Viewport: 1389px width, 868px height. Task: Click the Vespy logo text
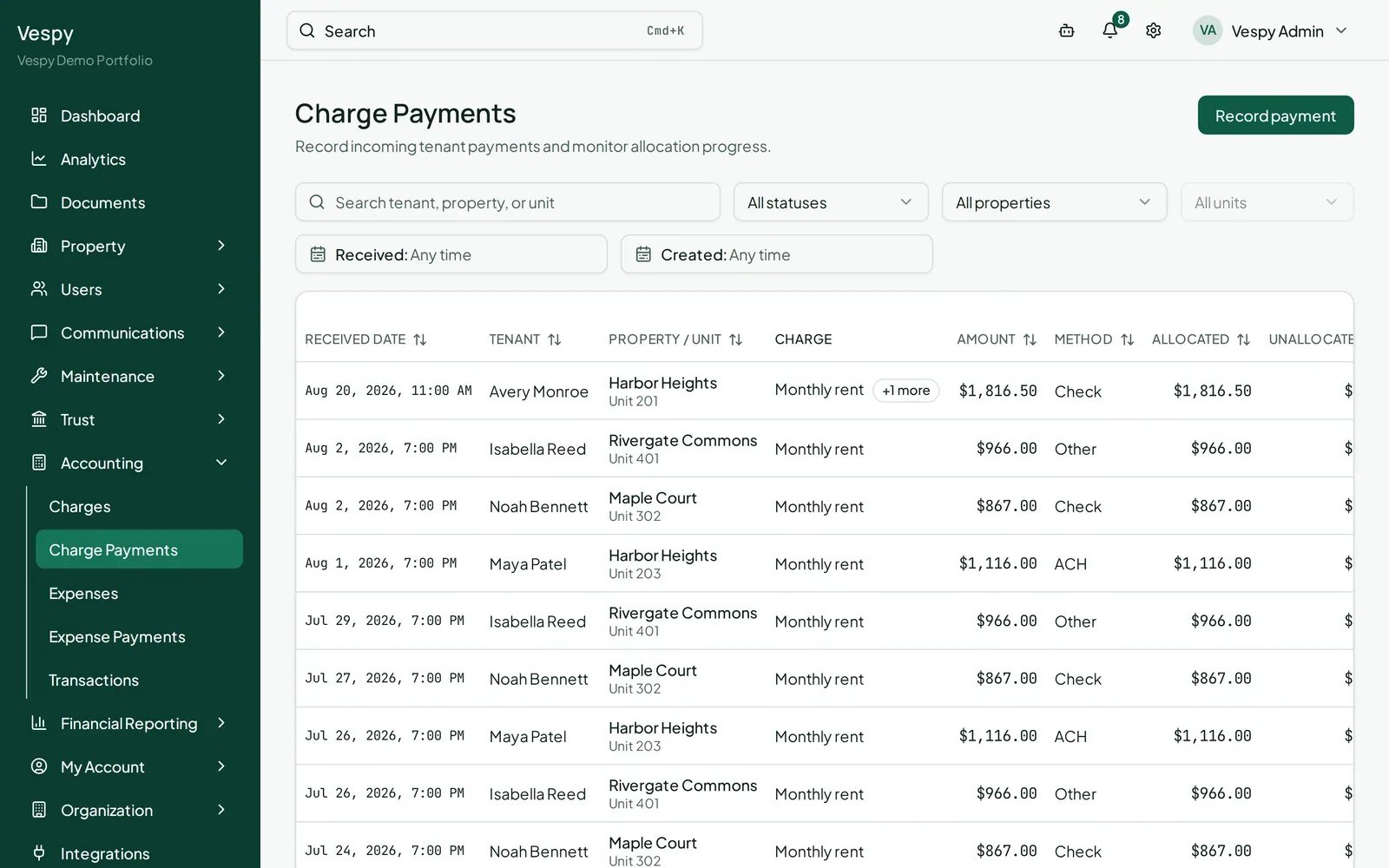(45, 34)
